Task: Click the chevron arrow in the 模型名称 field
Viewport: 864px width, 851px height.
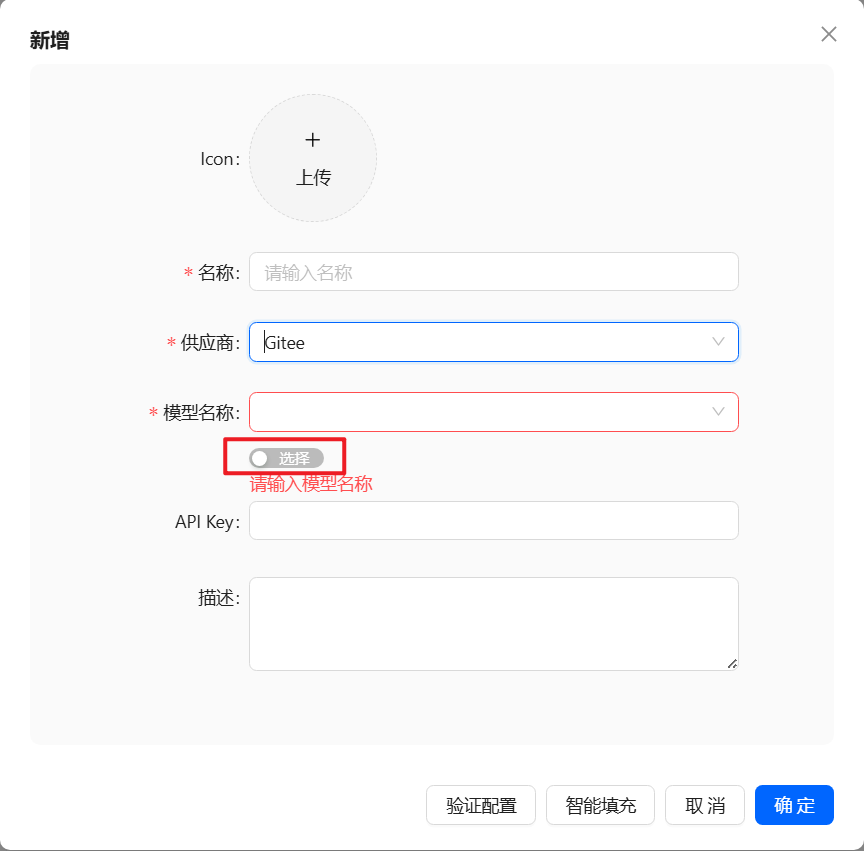Action: pyautogui.click(x=718, y=412)
